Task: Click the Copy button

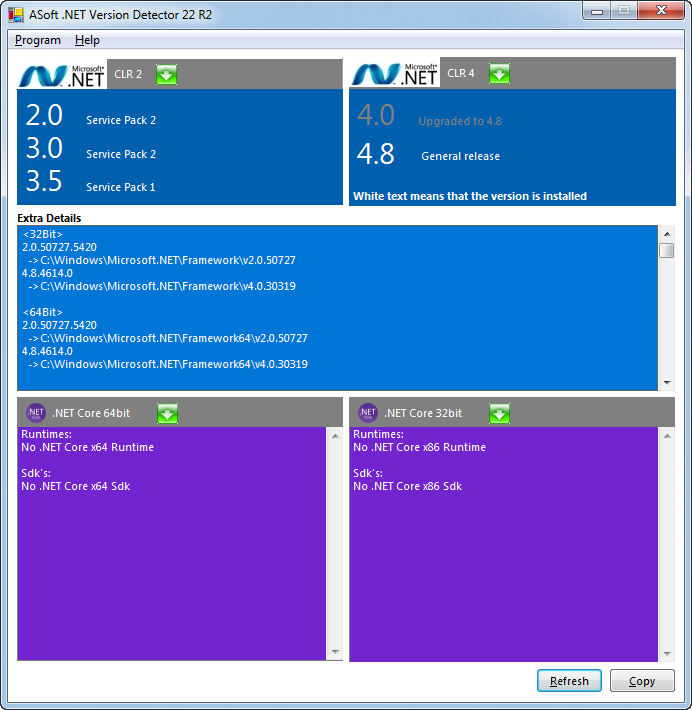Action: 642,681
